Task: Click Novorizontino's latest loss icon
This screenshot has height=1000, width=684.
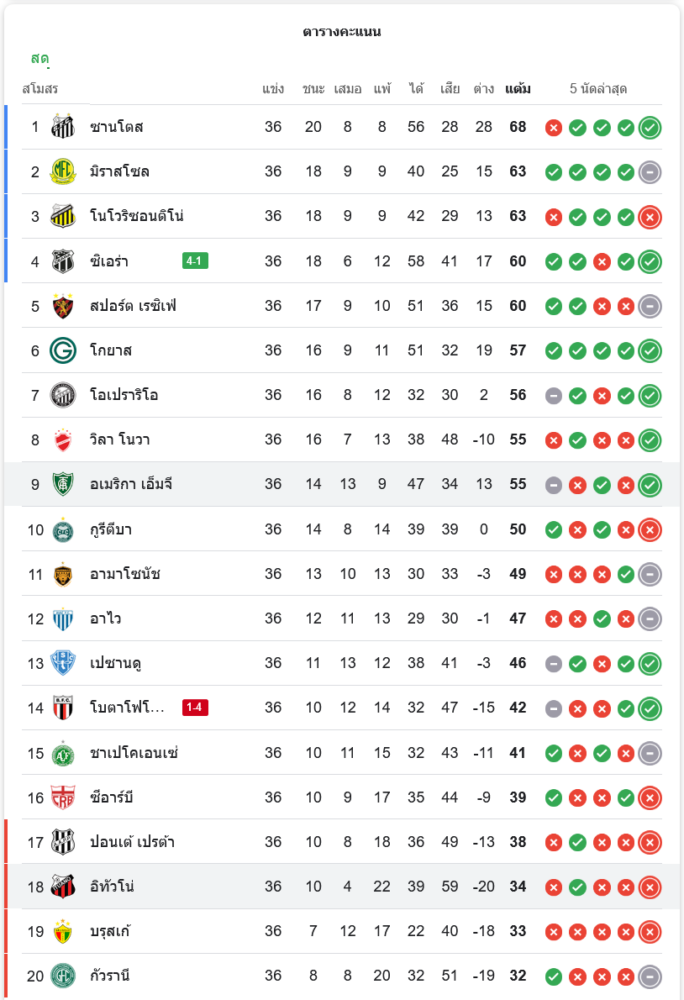Action: click(650, 216)
